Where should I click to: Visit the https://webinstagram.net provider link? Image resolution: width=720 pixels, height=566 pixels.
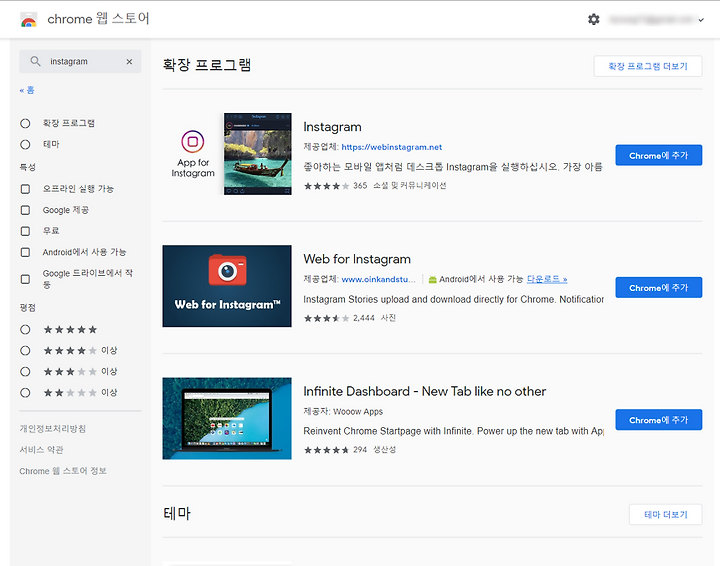click(392, 147)
